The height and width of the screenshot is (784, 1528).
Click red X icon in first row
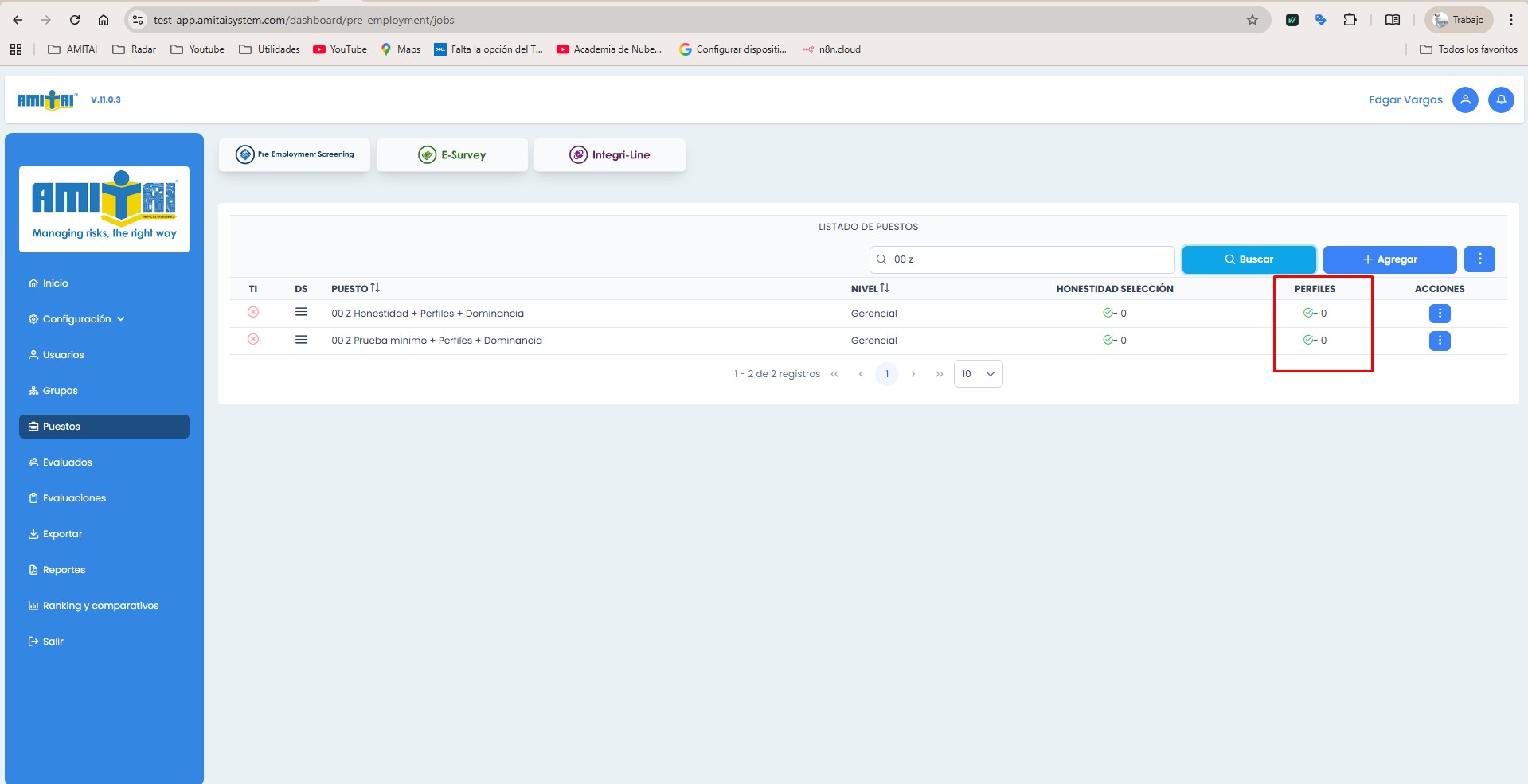253,312
